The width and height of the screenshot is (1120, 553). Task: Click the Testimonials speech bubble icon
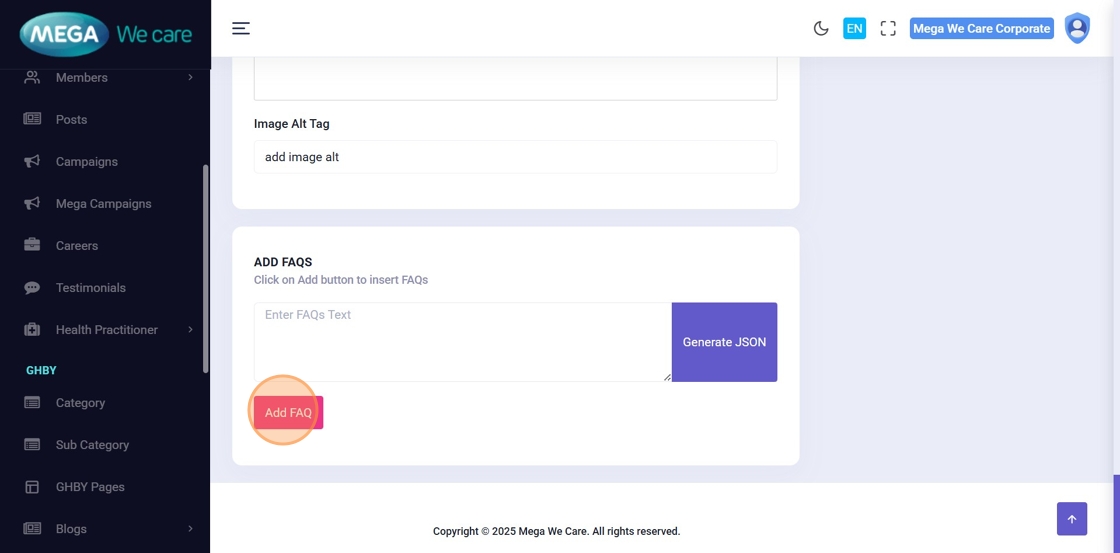point(32,287)
